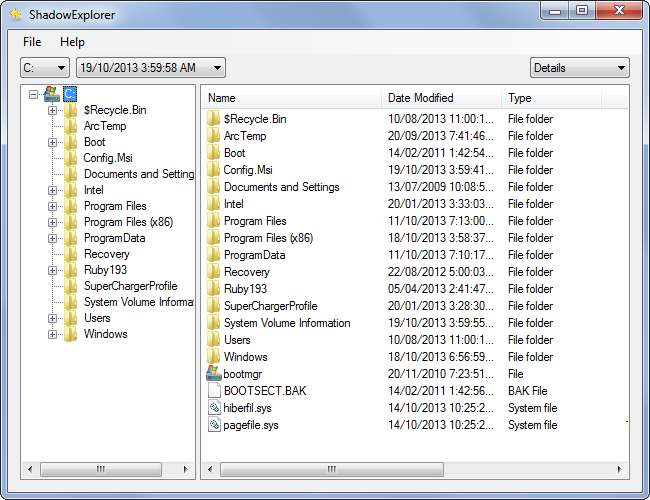The image size is (650, 500).
Task: Expand Ruby193 in the tree
Action: (x=53, y=270)
